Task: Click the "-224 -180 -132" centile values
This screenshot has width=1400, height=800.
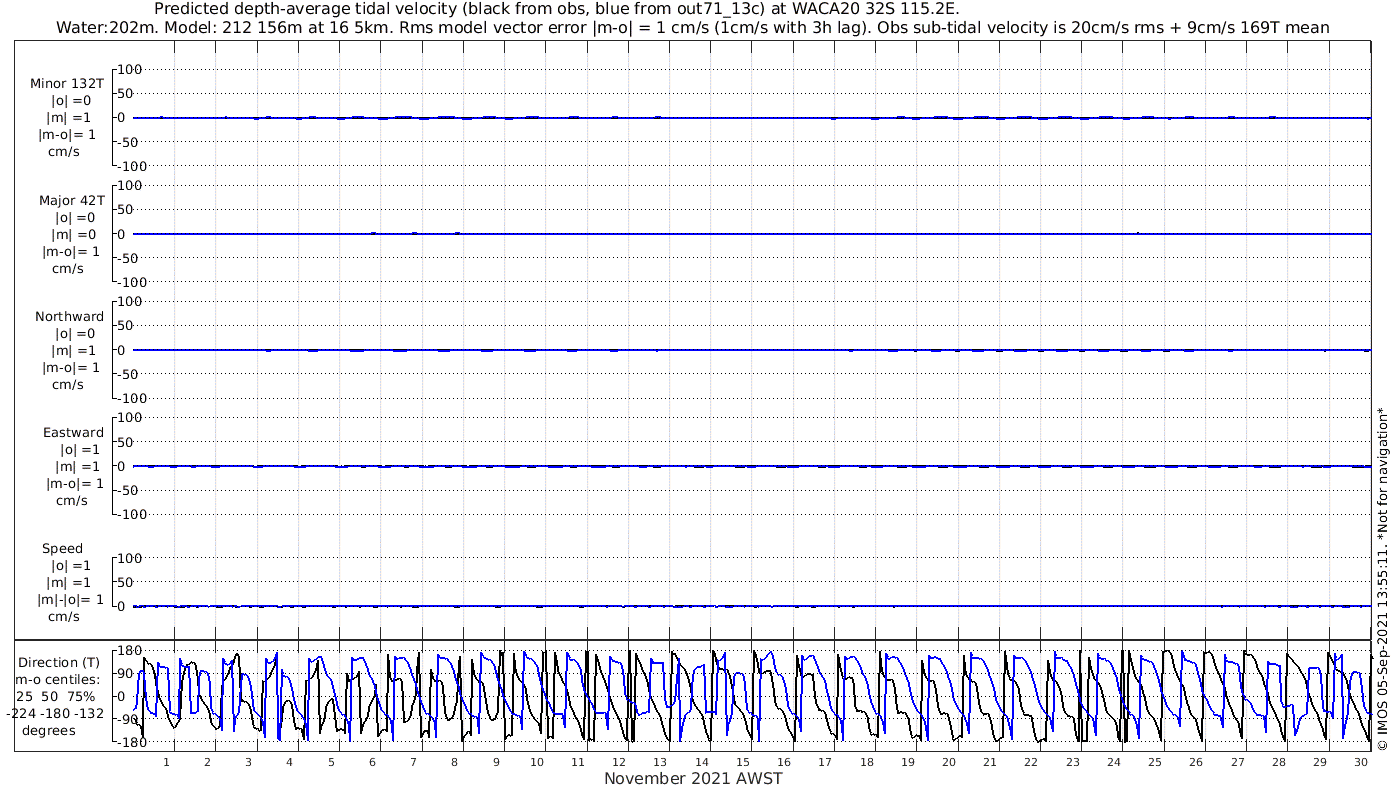Action: click(x=55, y=713)
